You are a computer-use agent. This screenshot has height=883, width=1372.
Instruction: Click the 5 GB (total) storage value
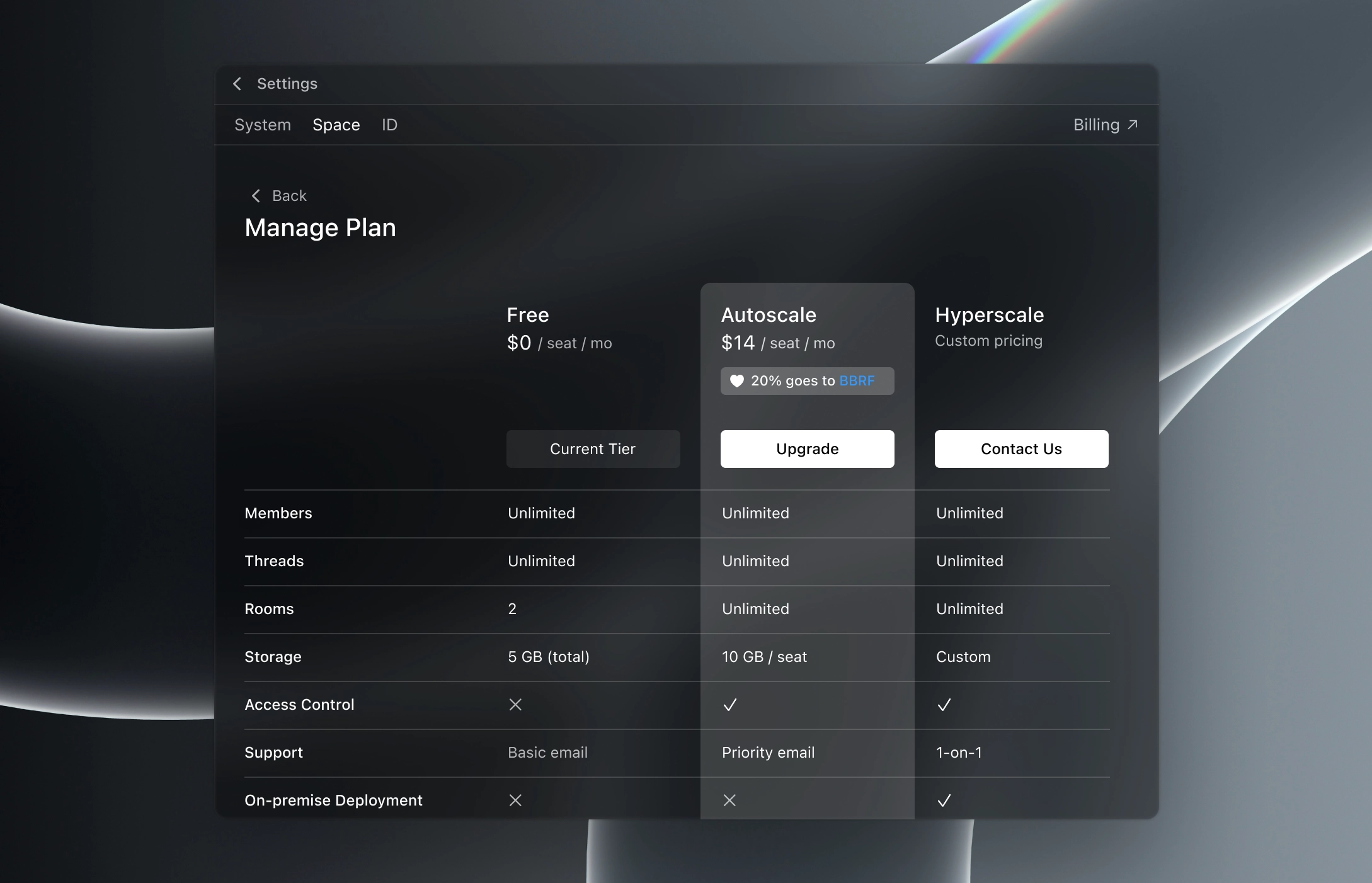click(x=549, y=657)
